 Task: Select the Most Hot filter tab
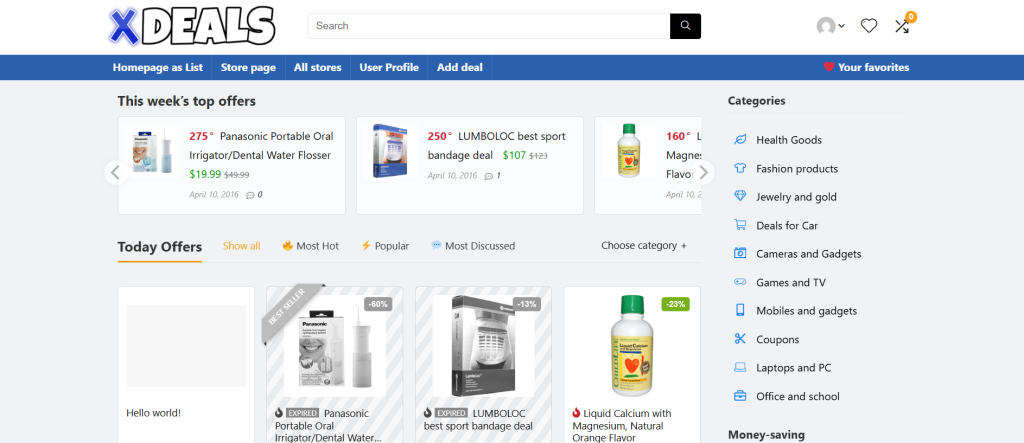click(x=311, y=246)
